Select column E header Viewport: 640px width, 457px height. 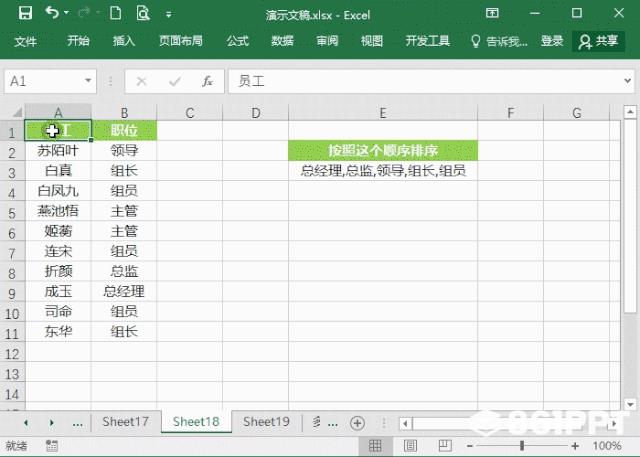coord(382,113)
